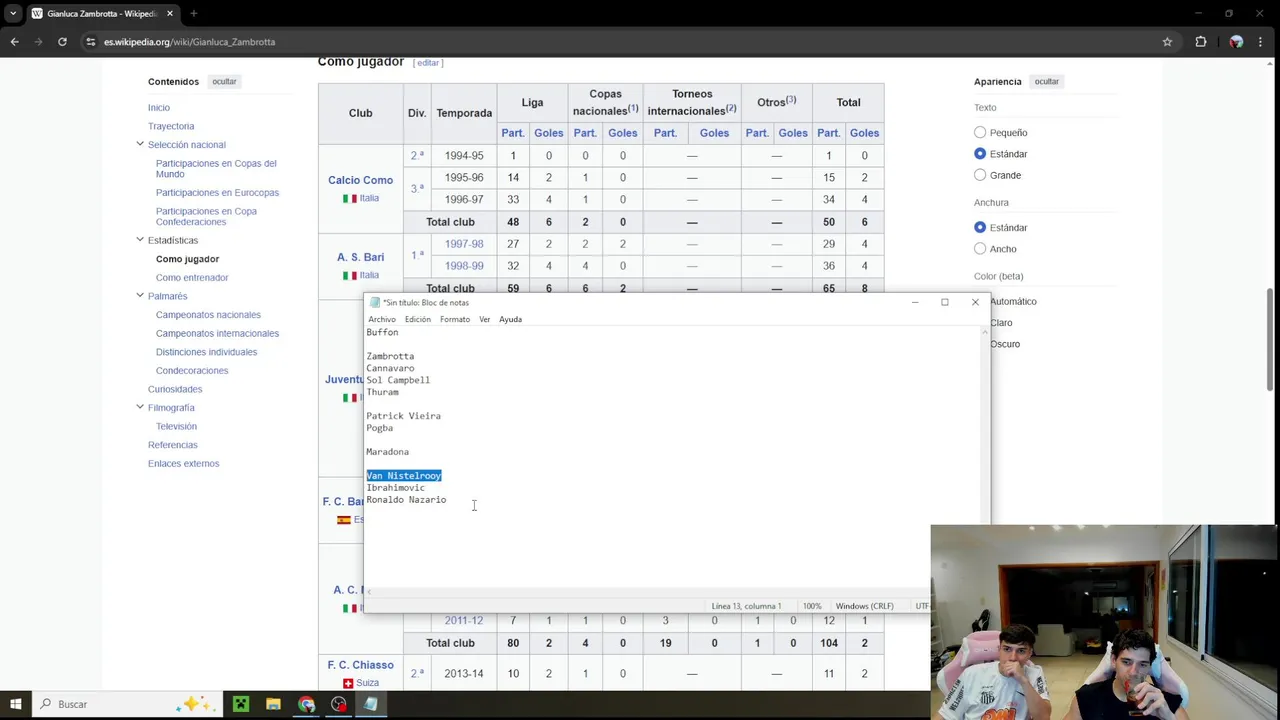Click the site information icon in address bar
Image resolution: width=1280 pixels, height=720 pixels.
pyautogui.click(x=91, y=42)
